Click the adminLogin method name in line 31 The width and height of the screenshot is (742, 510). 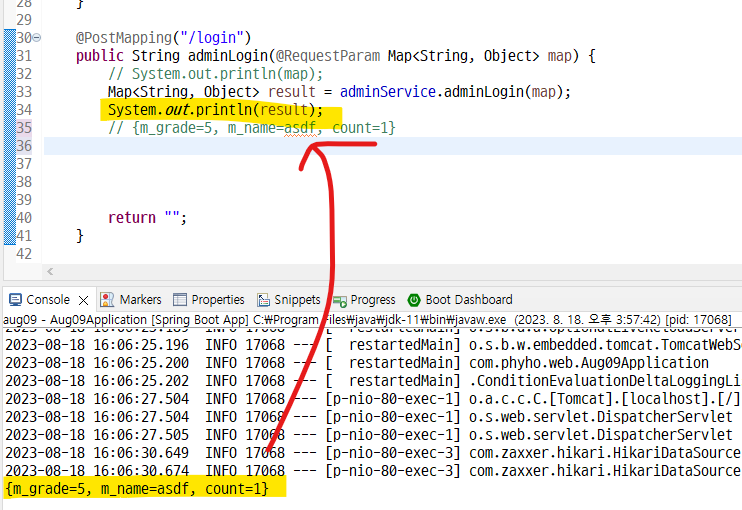[228, 56]
